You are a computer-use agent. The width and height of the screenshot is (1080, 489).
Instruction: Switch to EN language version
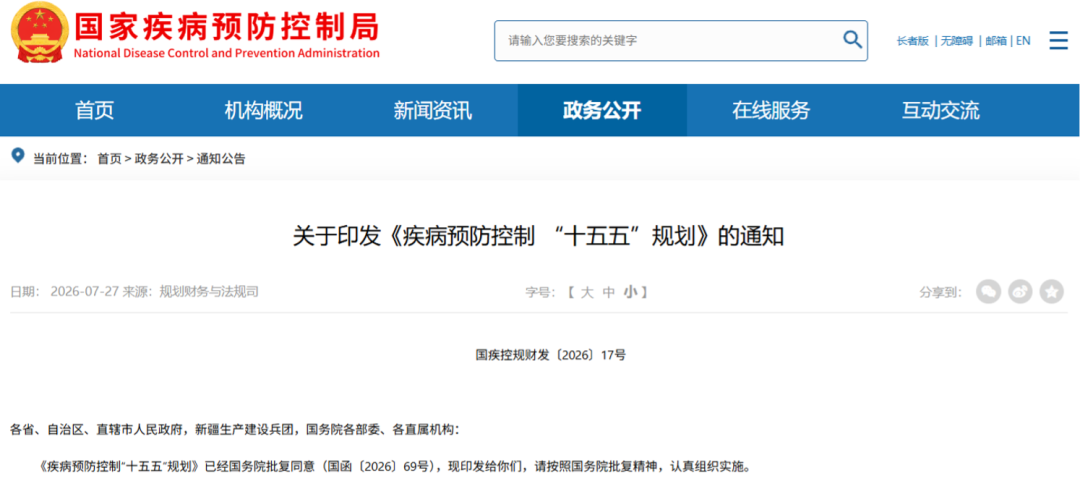pos(1023,41)
